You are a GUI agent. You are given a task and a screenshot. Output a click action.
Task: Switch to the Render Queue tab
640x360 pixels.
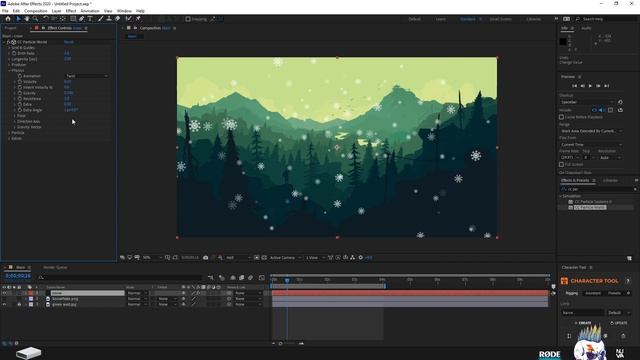56,267
